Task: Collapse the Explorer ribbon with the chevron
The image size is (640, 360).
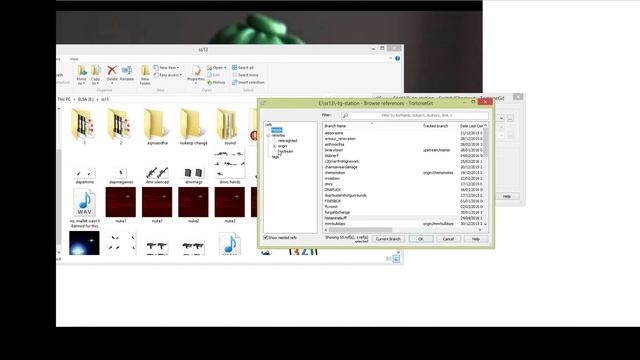Action: [x=390, y=58]
